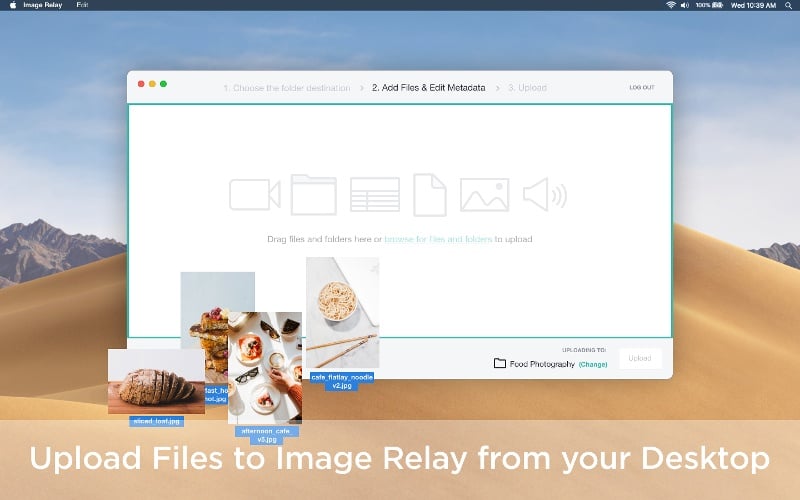The image size is (800, 500).
Task: Select step 3 Upload
Action: point(527,88)
